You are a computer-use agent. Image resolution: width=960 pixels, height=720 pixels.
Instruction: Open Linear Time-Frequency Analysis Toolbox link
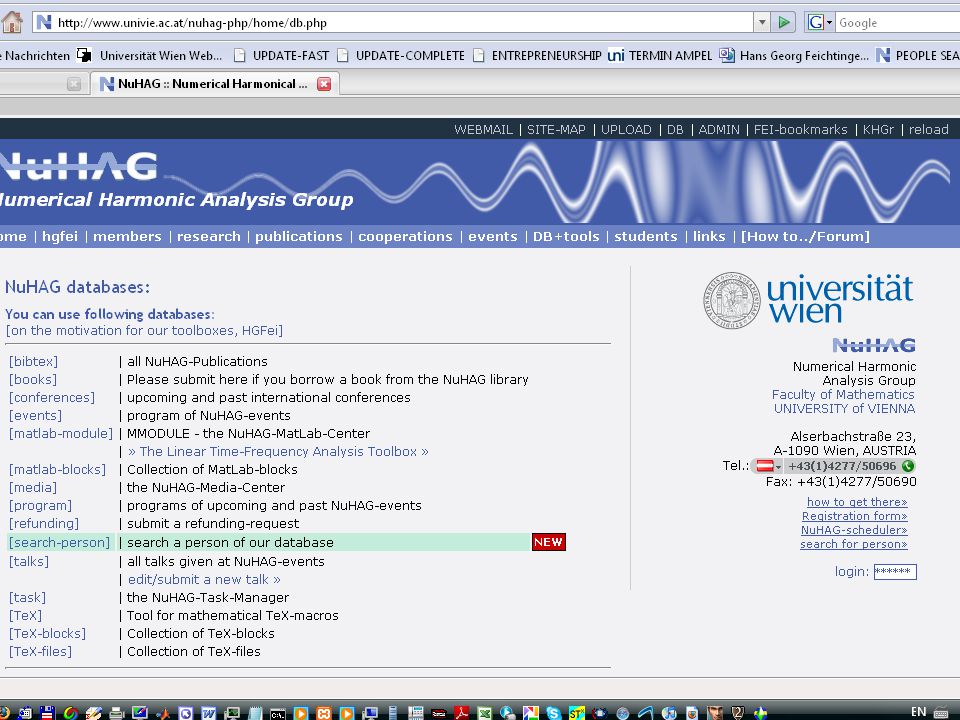tap(278, 451)
